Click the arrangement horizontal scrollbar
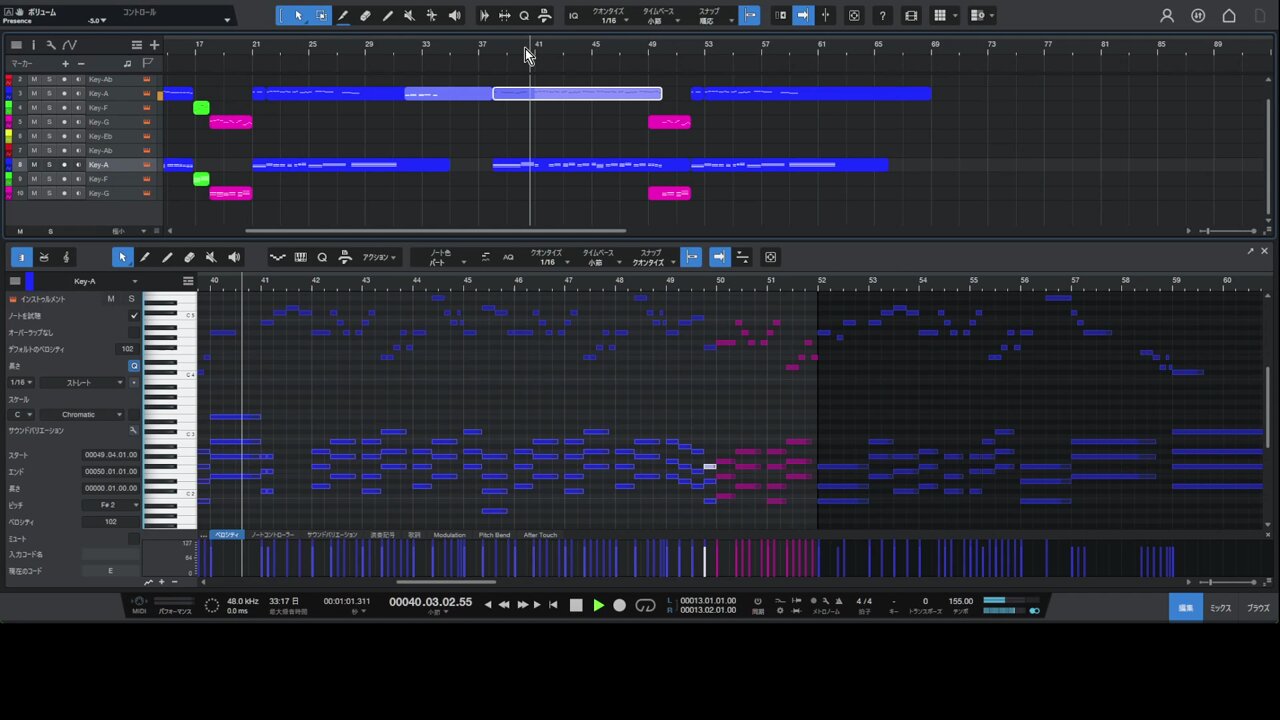 (x=435, y=231)
